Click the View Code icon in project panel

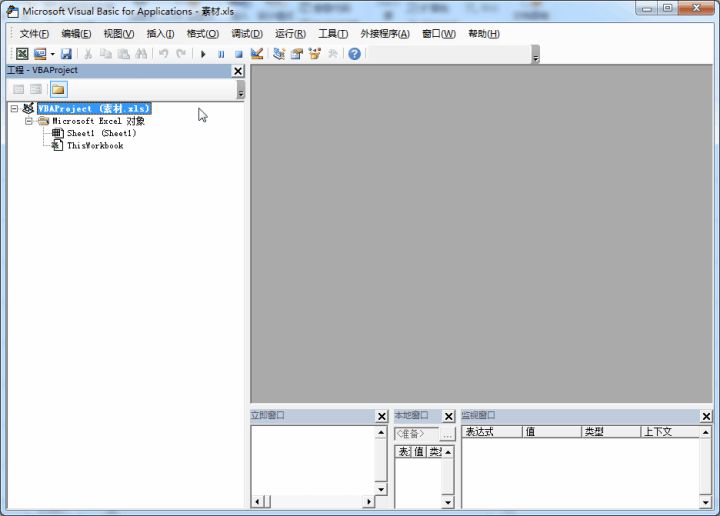18,89
